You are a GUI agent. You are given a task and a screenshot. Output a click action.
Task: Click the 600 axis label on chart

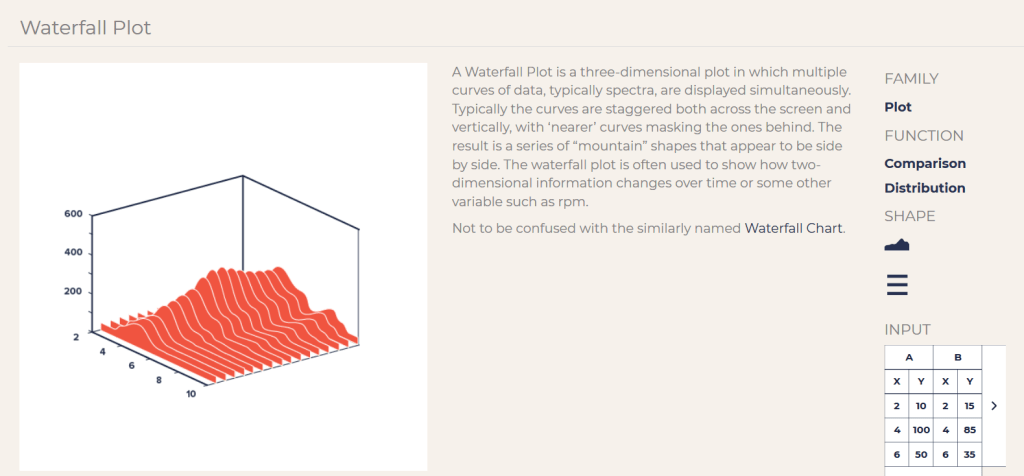(x=73, y=214)
